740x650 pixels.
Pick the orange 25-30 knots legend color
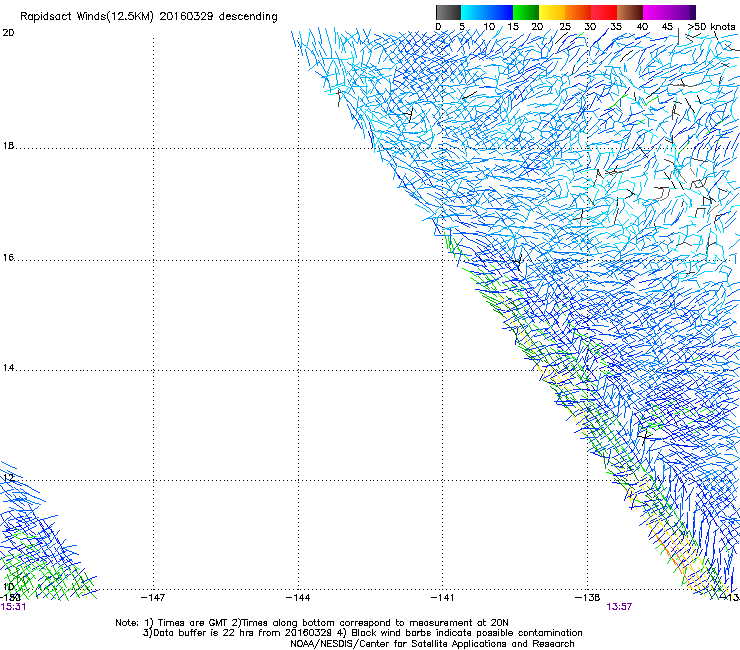578,12
